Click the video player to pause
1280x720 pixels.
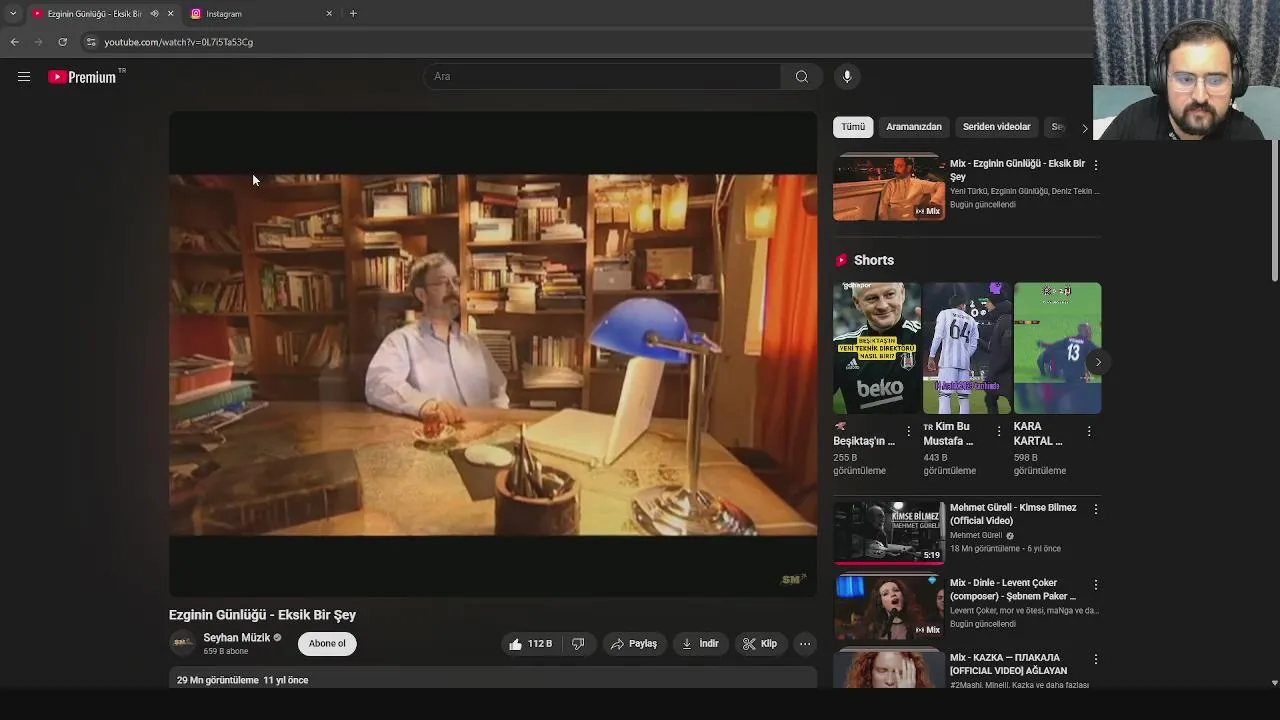(x=493, y=354)
